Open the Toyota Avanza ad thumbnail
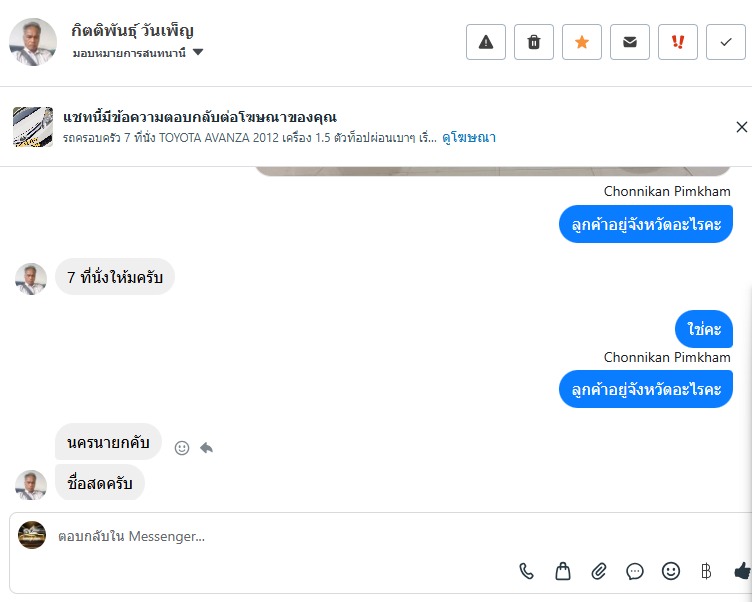Image resolution: width=752 pixels, height=602 pixels. coord(33,127)
